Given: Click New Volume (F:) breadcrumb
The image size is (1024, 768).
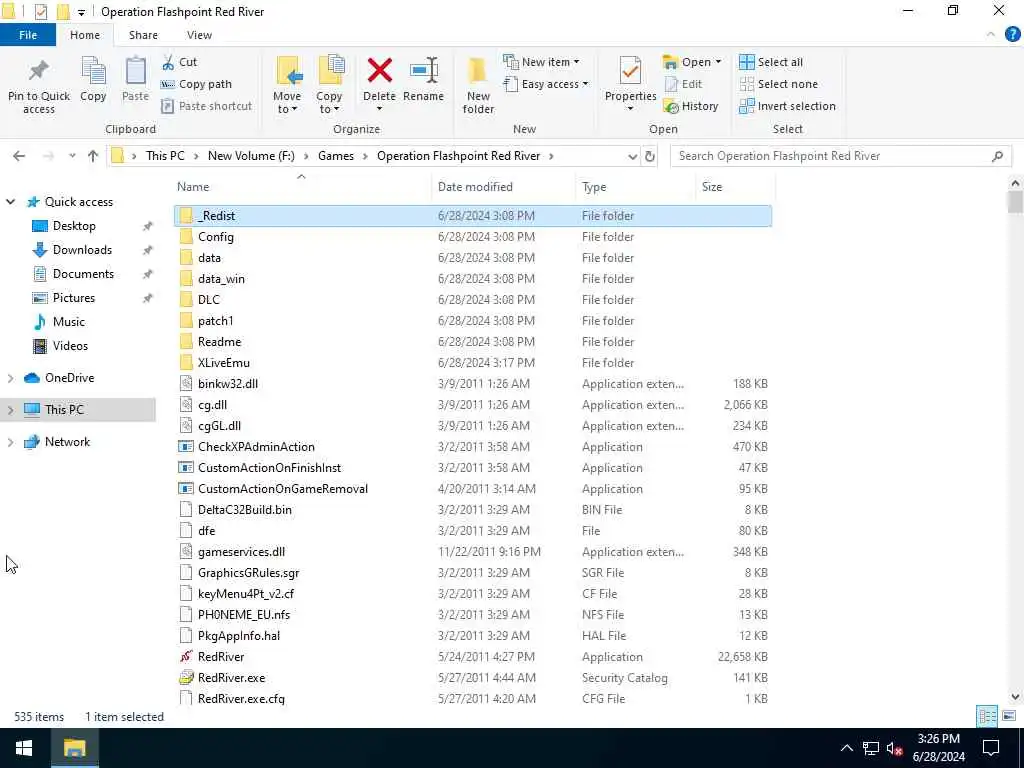Looking at the screenshot, I should tap(251, 156).
